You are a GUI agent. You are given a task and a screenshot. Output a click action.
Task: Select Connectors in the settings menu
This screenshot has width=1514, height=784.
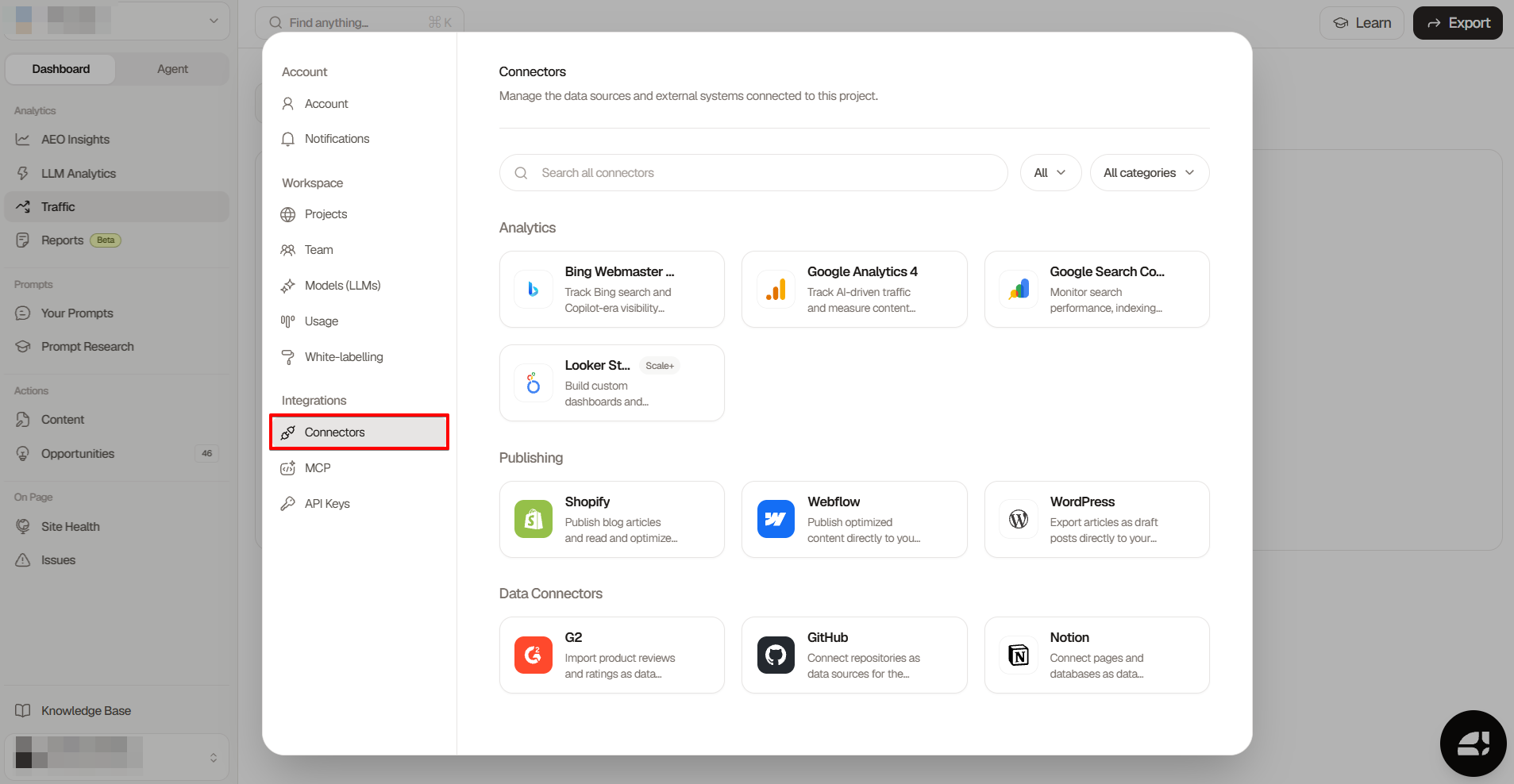pos(359,432)
